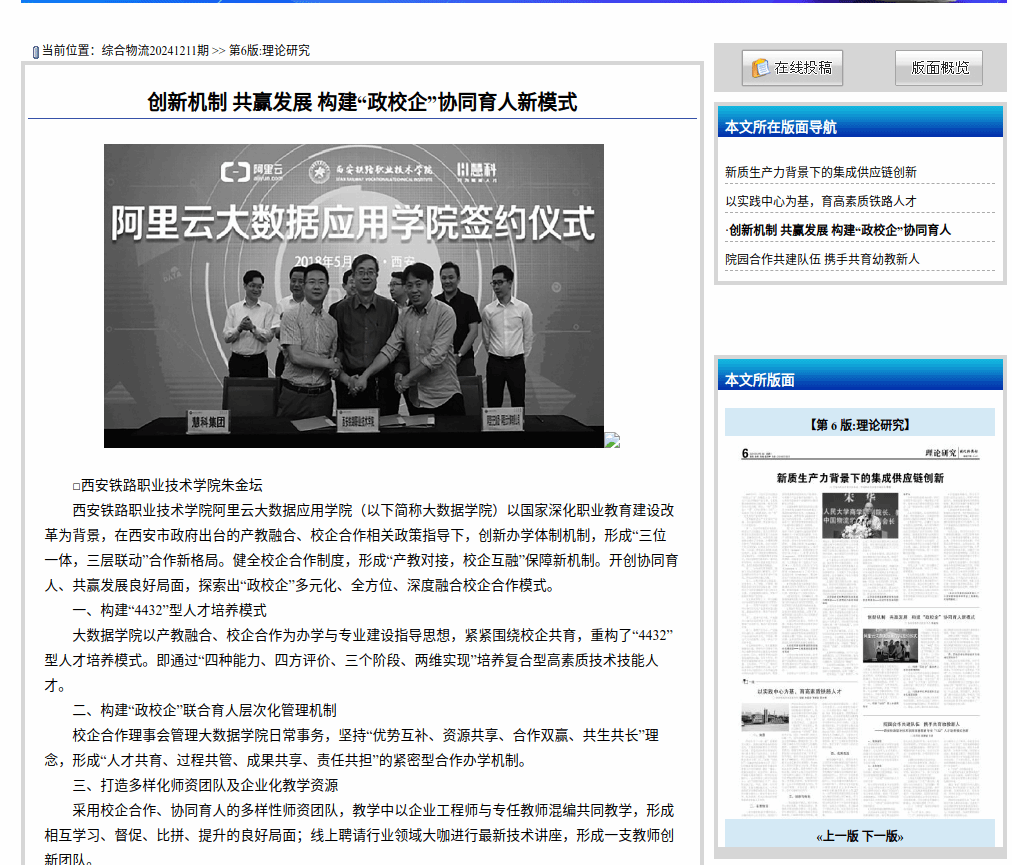Open article 以实践中心为基，育高素质铁路人才

pyautogui.click(x=820, y=201)
